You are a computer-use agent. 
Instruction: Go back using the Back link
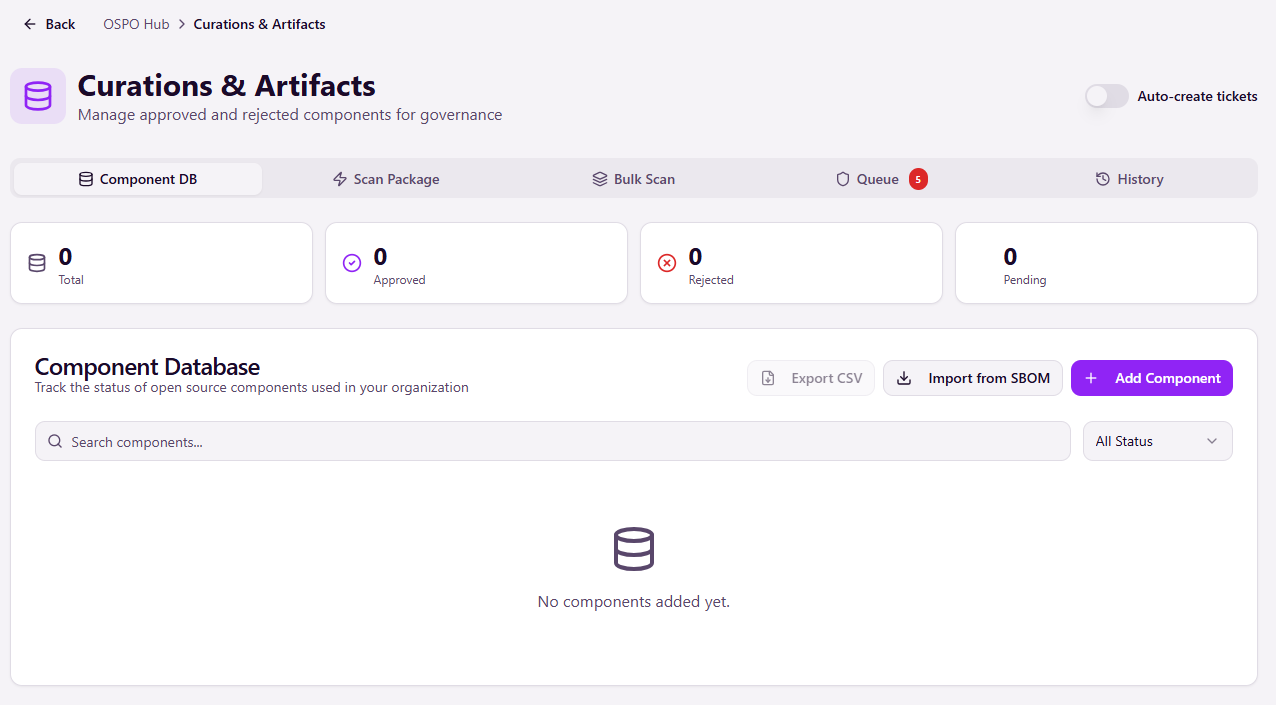pyautogui.click(x=49, y=24)
